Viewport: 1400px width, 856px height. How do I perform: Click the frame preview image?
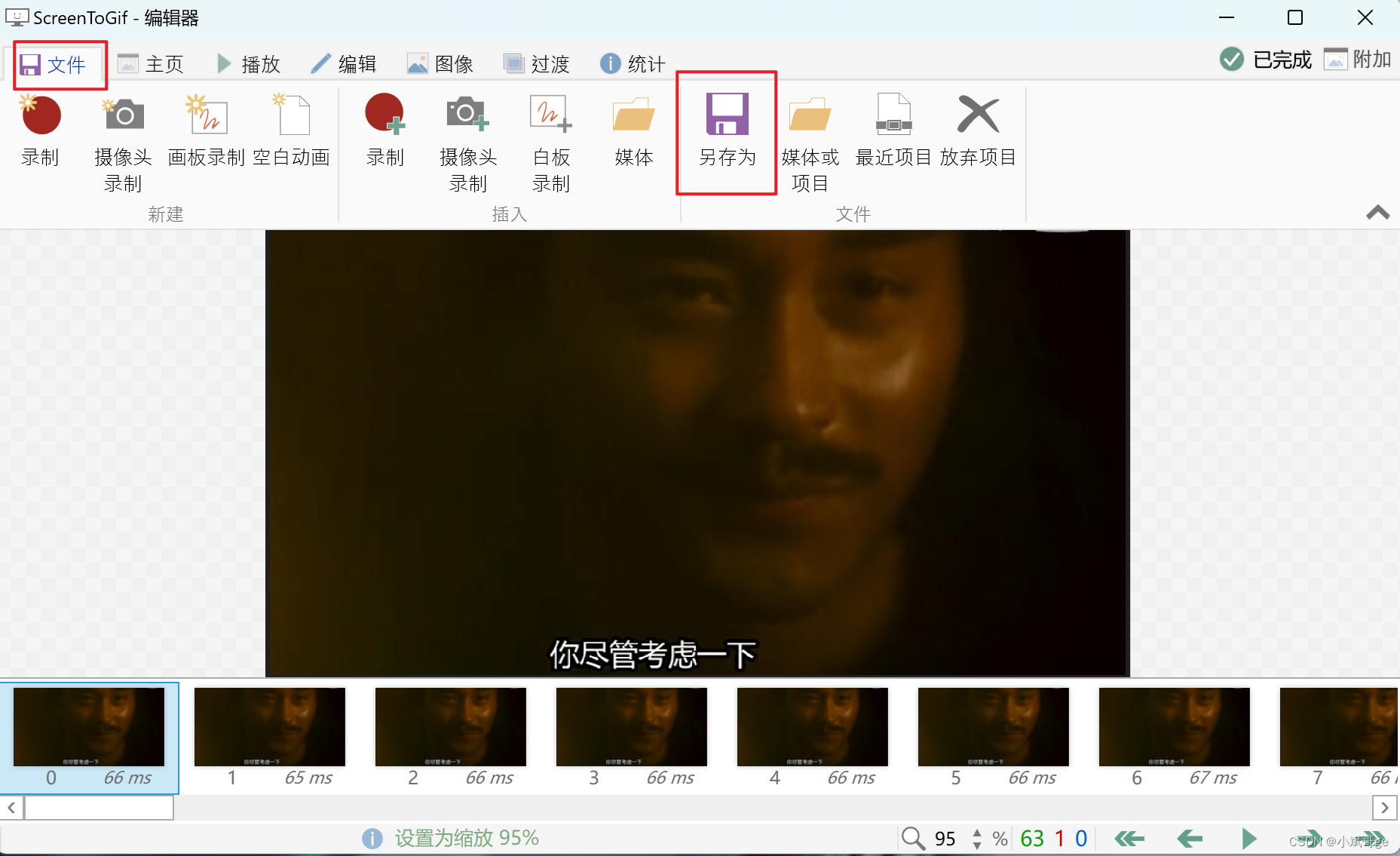[697, 453]
